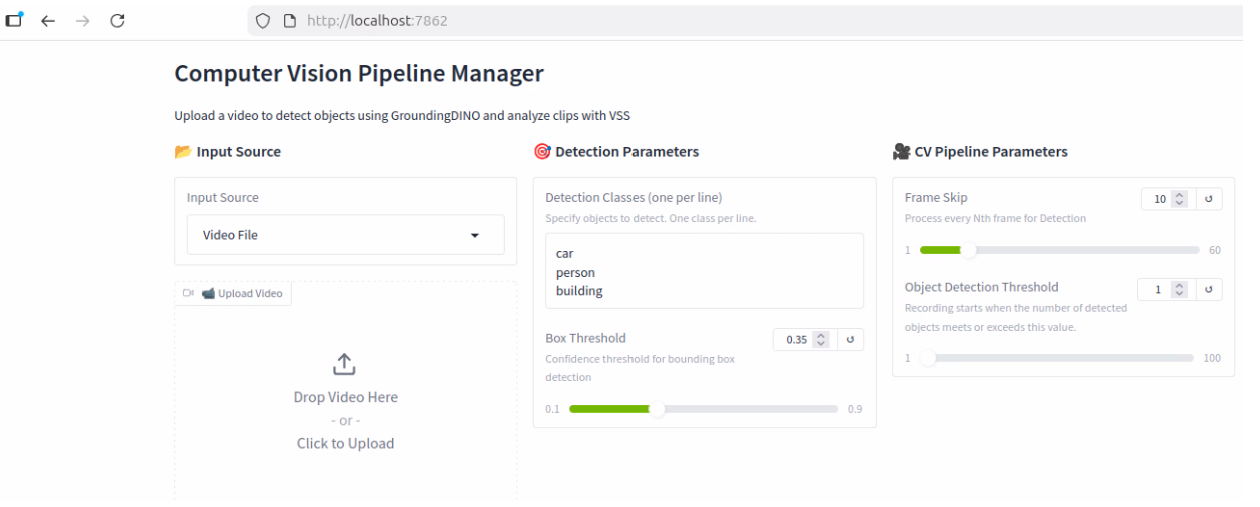Click the view-tabs icon at the browser's top left
1260x507 pixels.
[x=14, y=20]
